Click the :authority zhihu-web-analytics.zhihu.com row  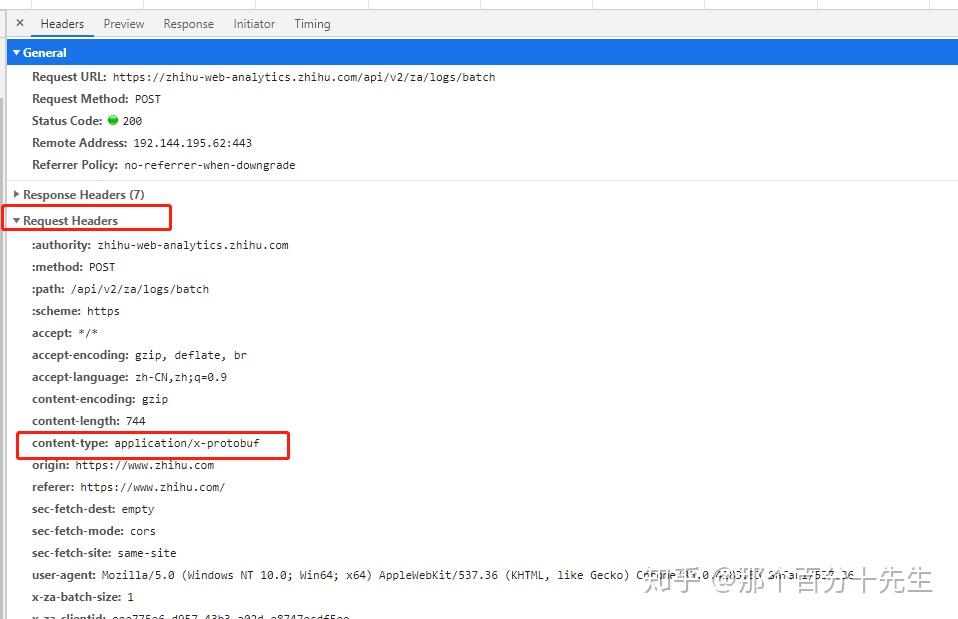[160, 245]
